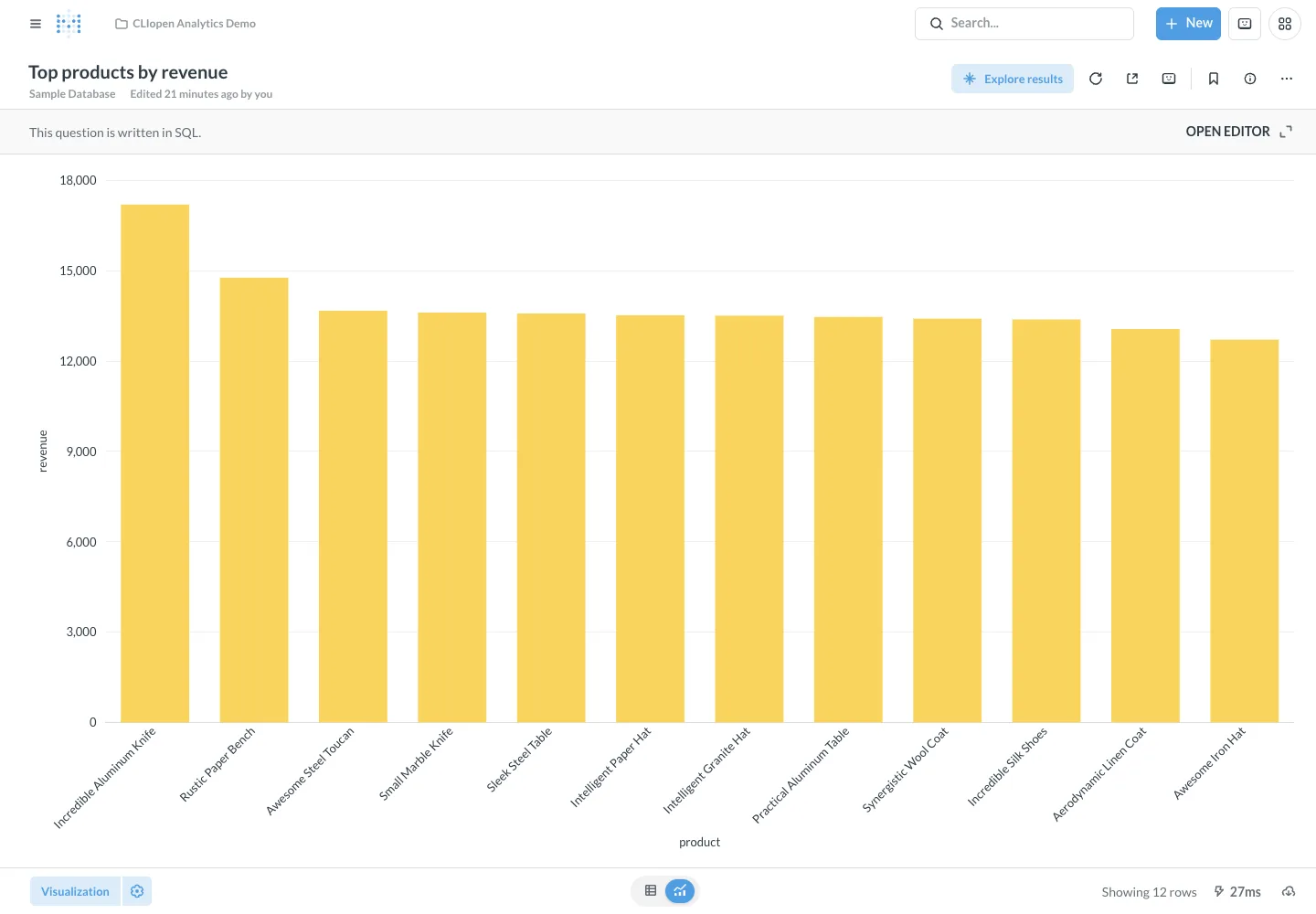Screen dimensions: 1316x914
Task: Click the Intelligent Granite Hat bar
Action: (749, 518)
